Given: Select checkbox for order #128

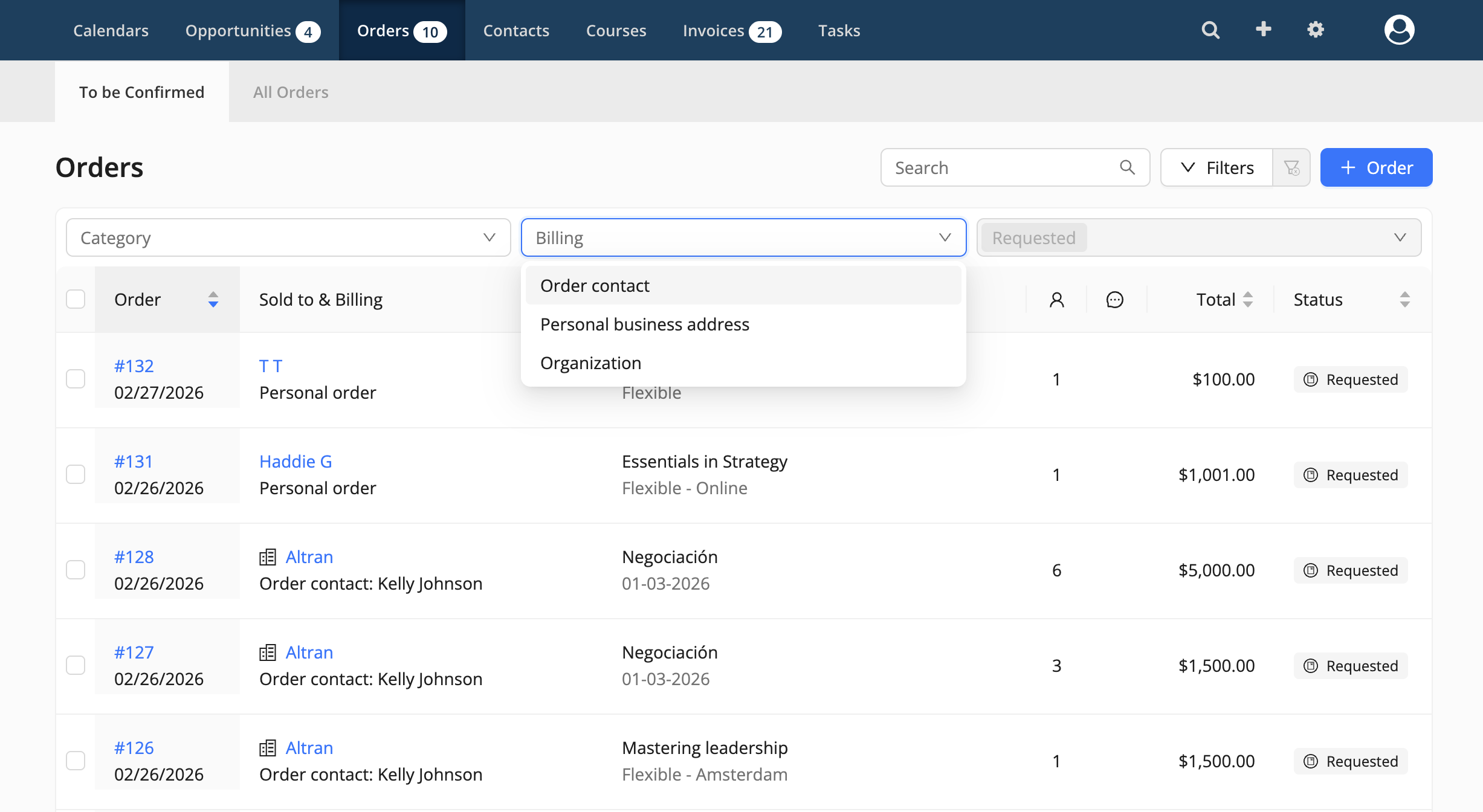Looking at the screenshot, I should (x=76, y=570).
